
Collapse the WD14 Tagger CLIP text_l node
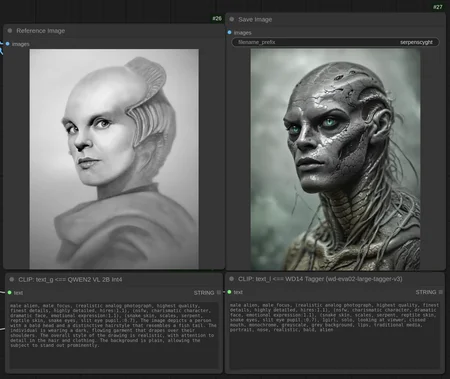[232, 279]
